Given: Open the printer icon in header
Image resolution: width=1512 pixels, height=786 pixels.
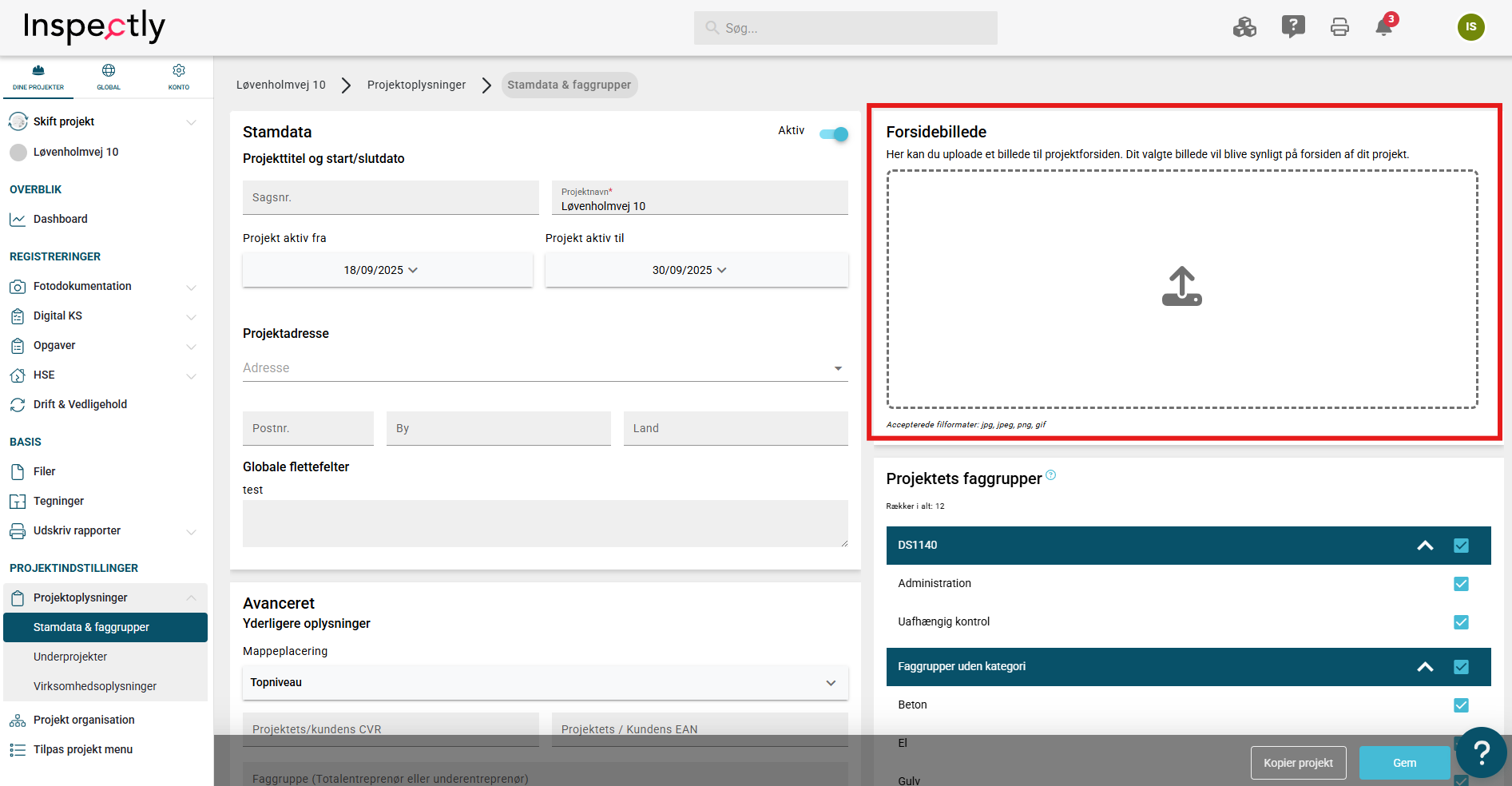Looking at the screenshot, I should [1339, 28].
